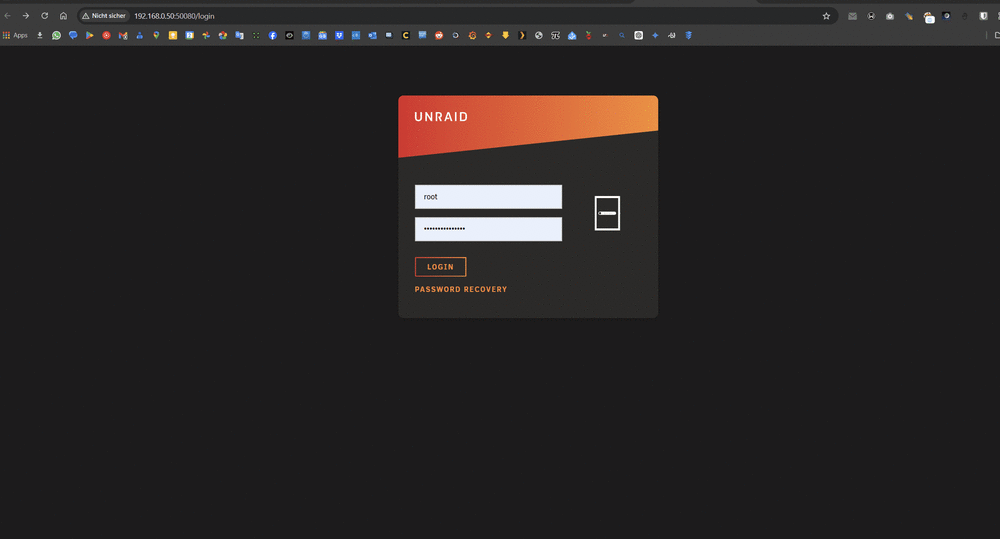Click the shield extension icon in toolbar
Image resolution: width=1000 pixels, height=539 pixels.
click(x=983, y=16)
